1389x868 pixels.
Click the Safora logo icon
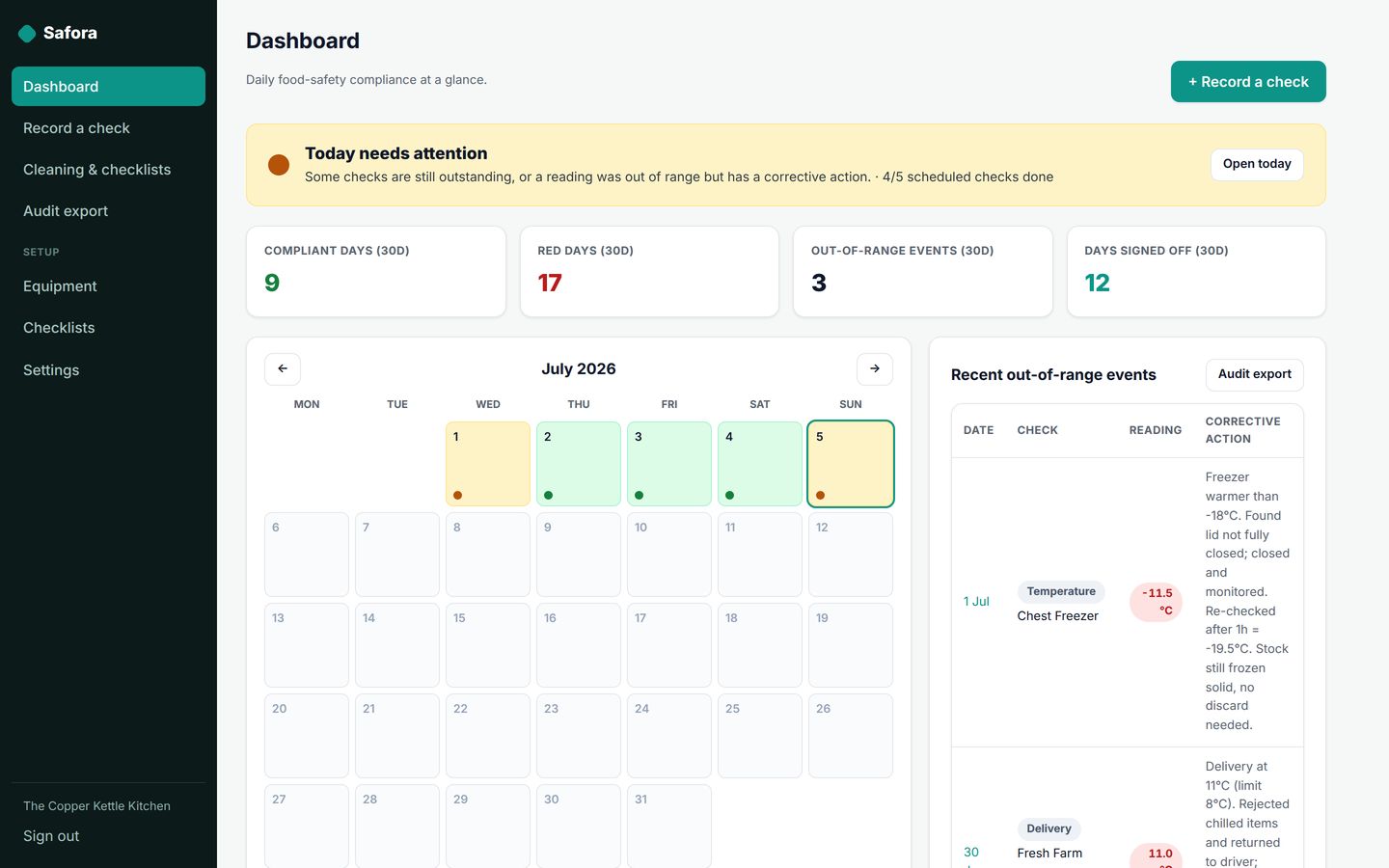point(27,34)
